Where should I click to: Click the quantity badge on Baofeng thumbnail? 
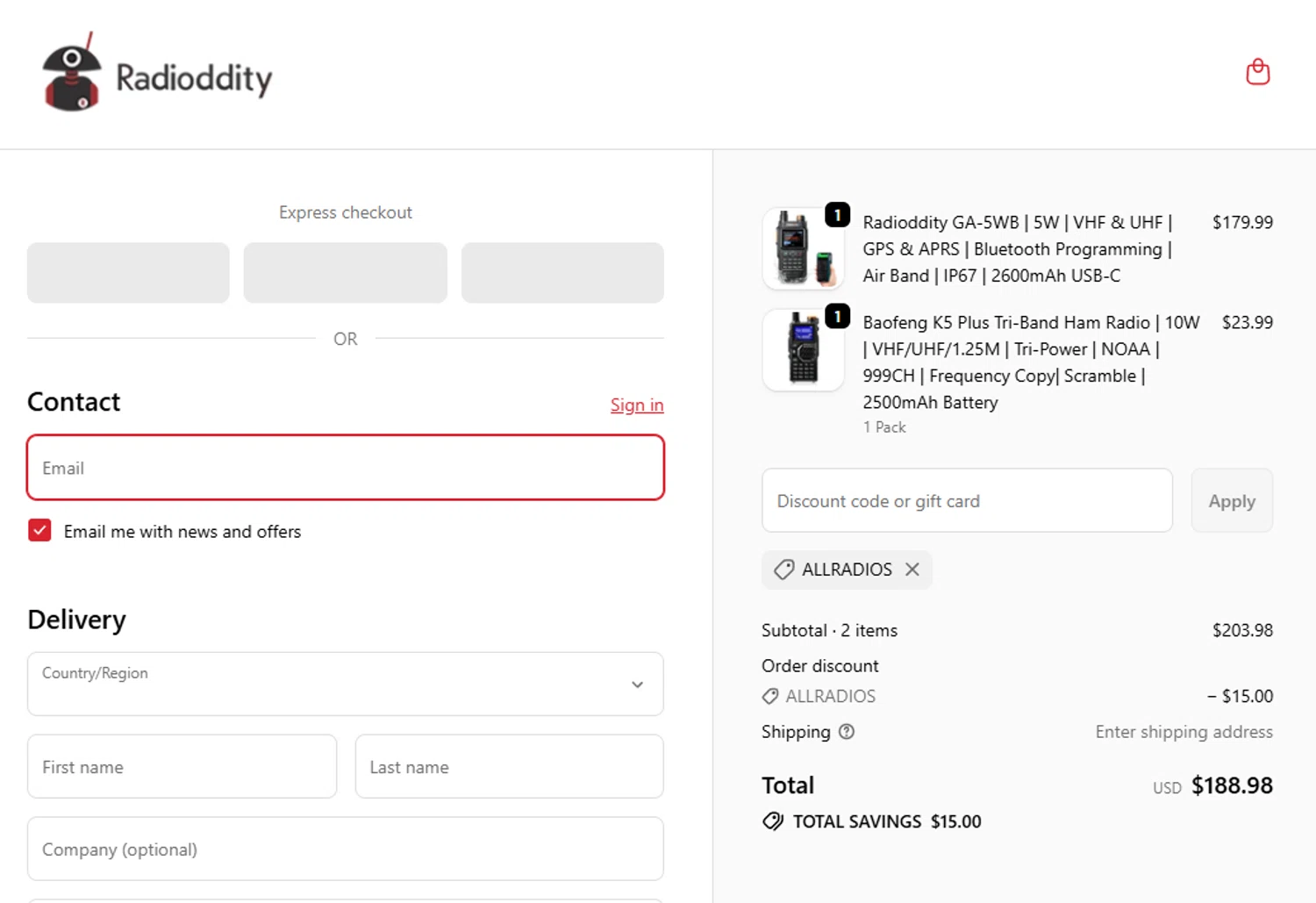pyautogui.click(x=837, y=315)
